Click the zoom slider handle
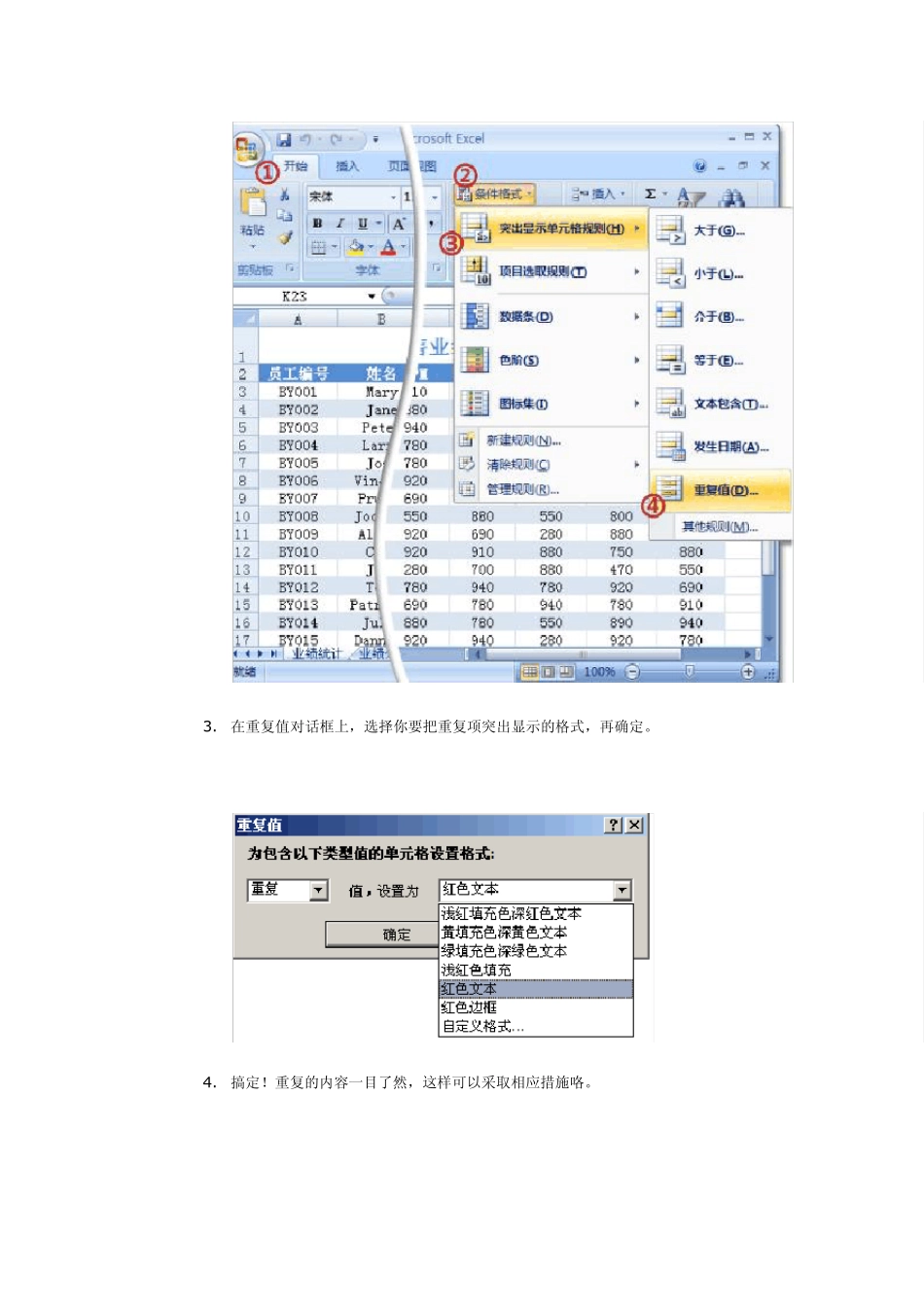The height and width of the screenshot is (1307, 924). pyautogui.click(x=690, y=671)
